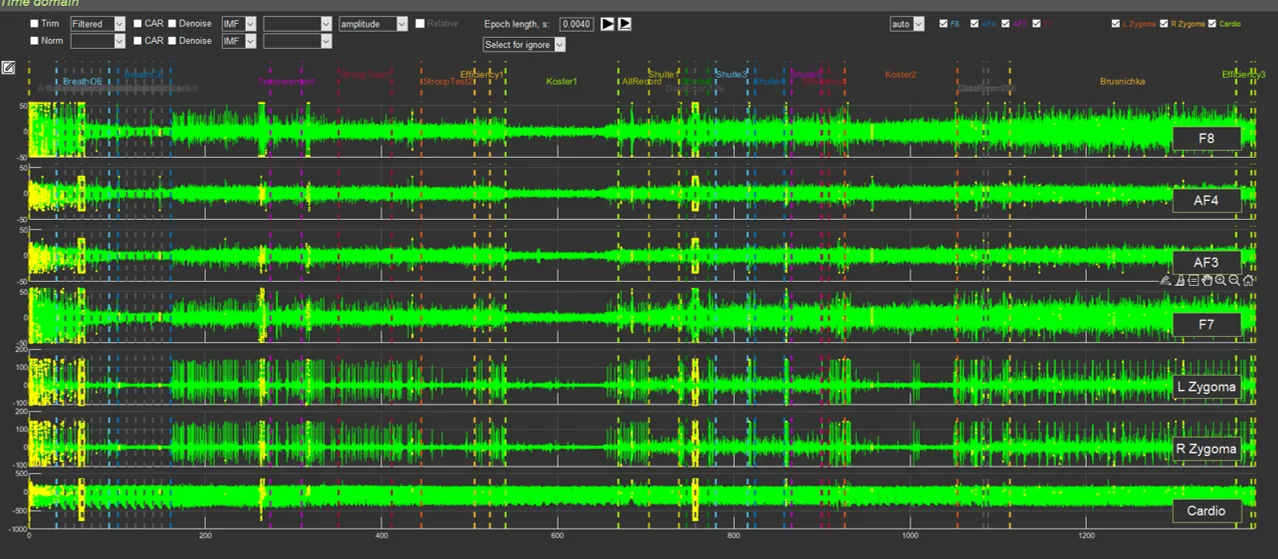Open the empty dropdown after bottom IMF
The image size is (1278, 559).
click(x=297, y=41)
